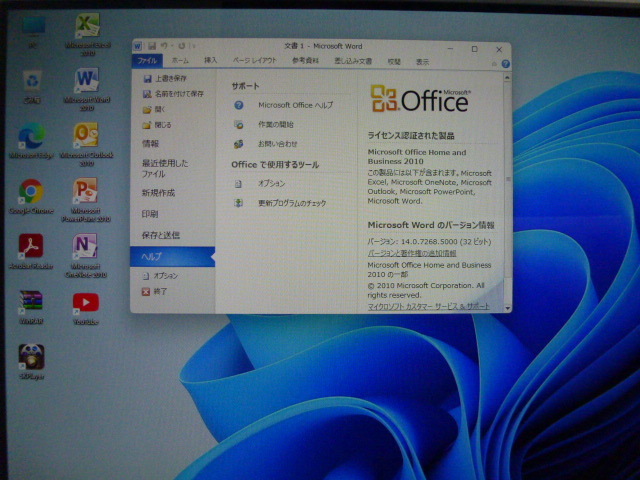Switch to the ホーム tab
640x480 pixels.
(x=180, y=61)
